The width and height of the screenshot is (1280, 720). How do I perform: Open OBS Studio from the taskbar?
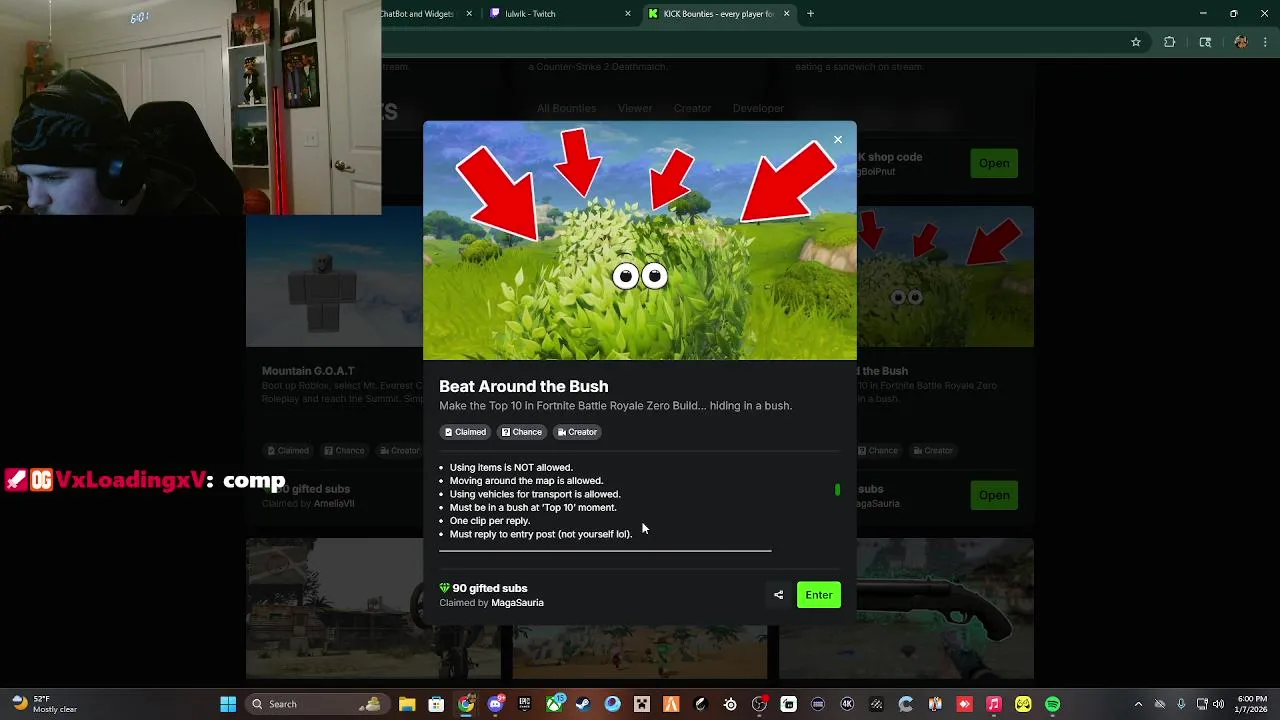759,704
